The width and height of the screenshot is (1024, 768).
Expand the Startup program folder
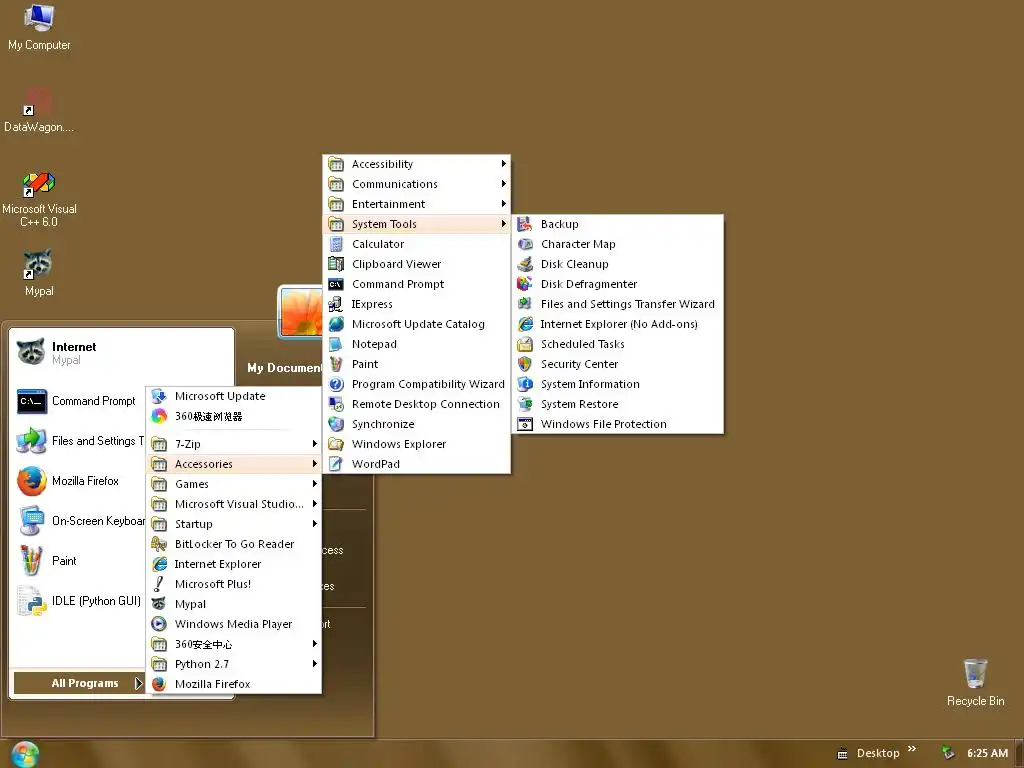[x=234, y=524]
